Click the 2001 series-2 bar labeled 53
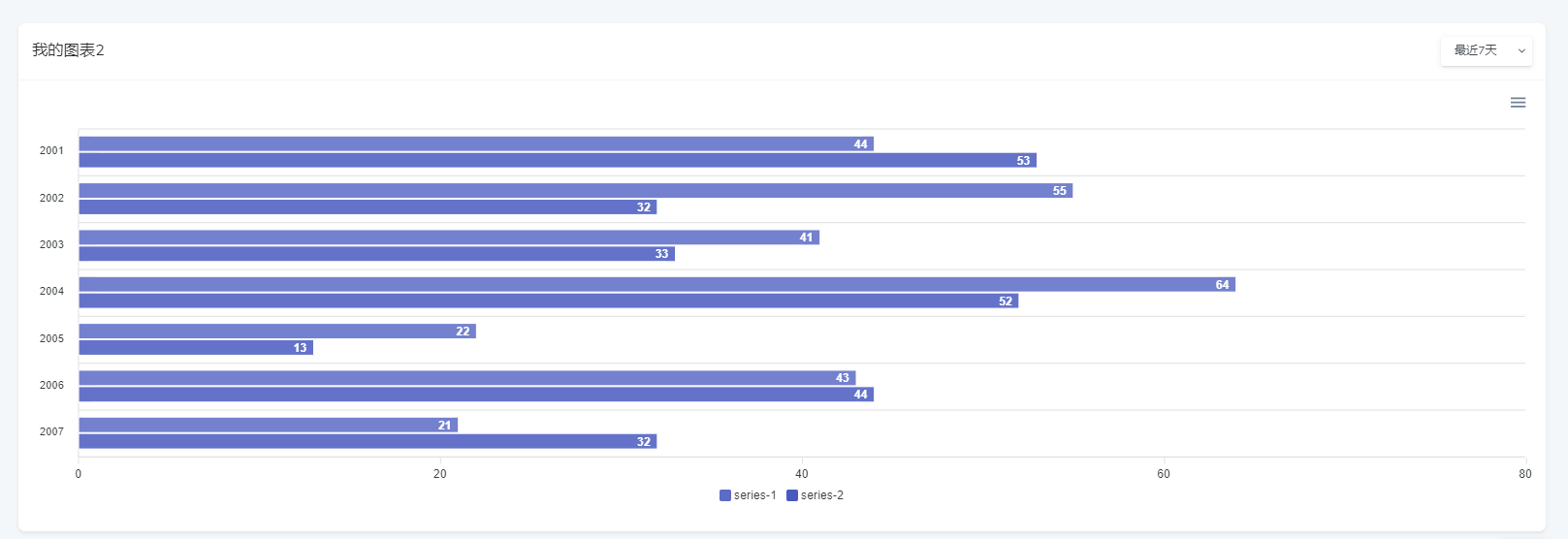Screen dimensions: 1568x539 click(558, 160)
